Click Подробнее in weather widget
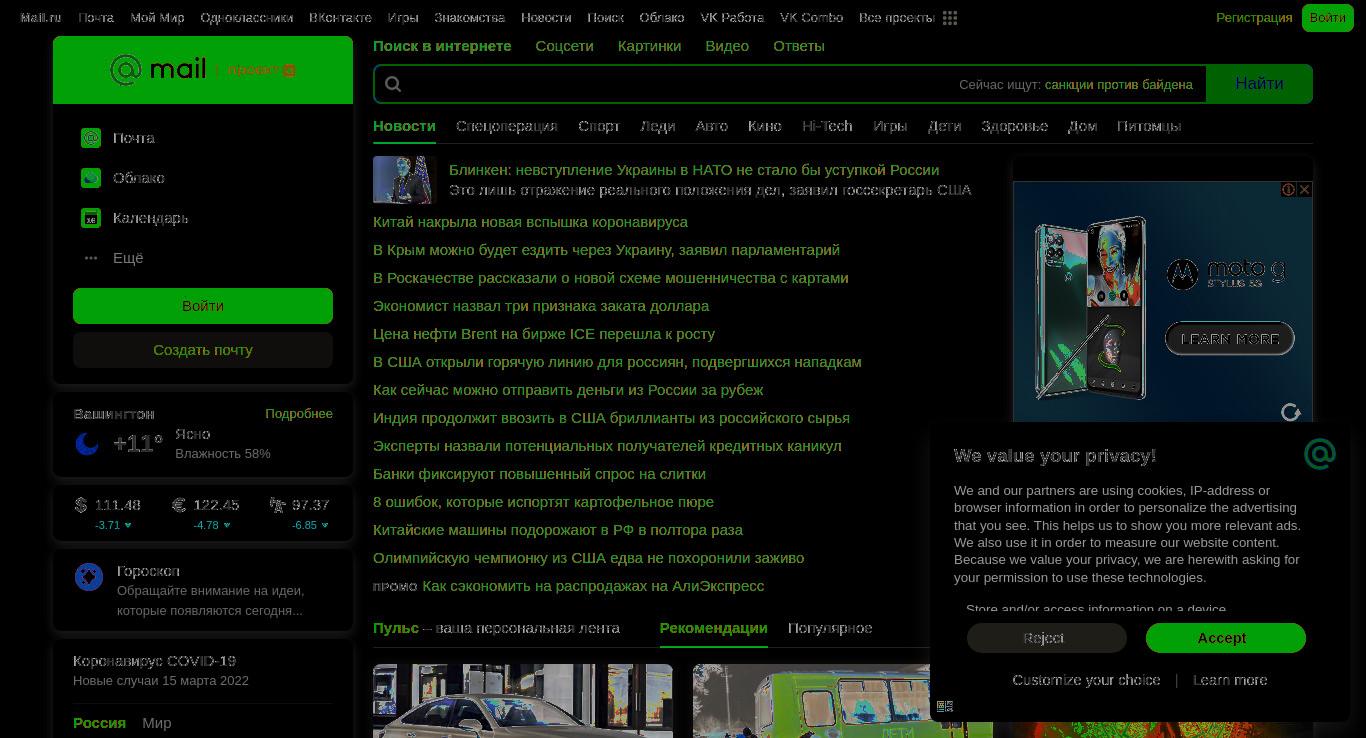This screenshot has width=1366, height=738. (x=299, y=414)
